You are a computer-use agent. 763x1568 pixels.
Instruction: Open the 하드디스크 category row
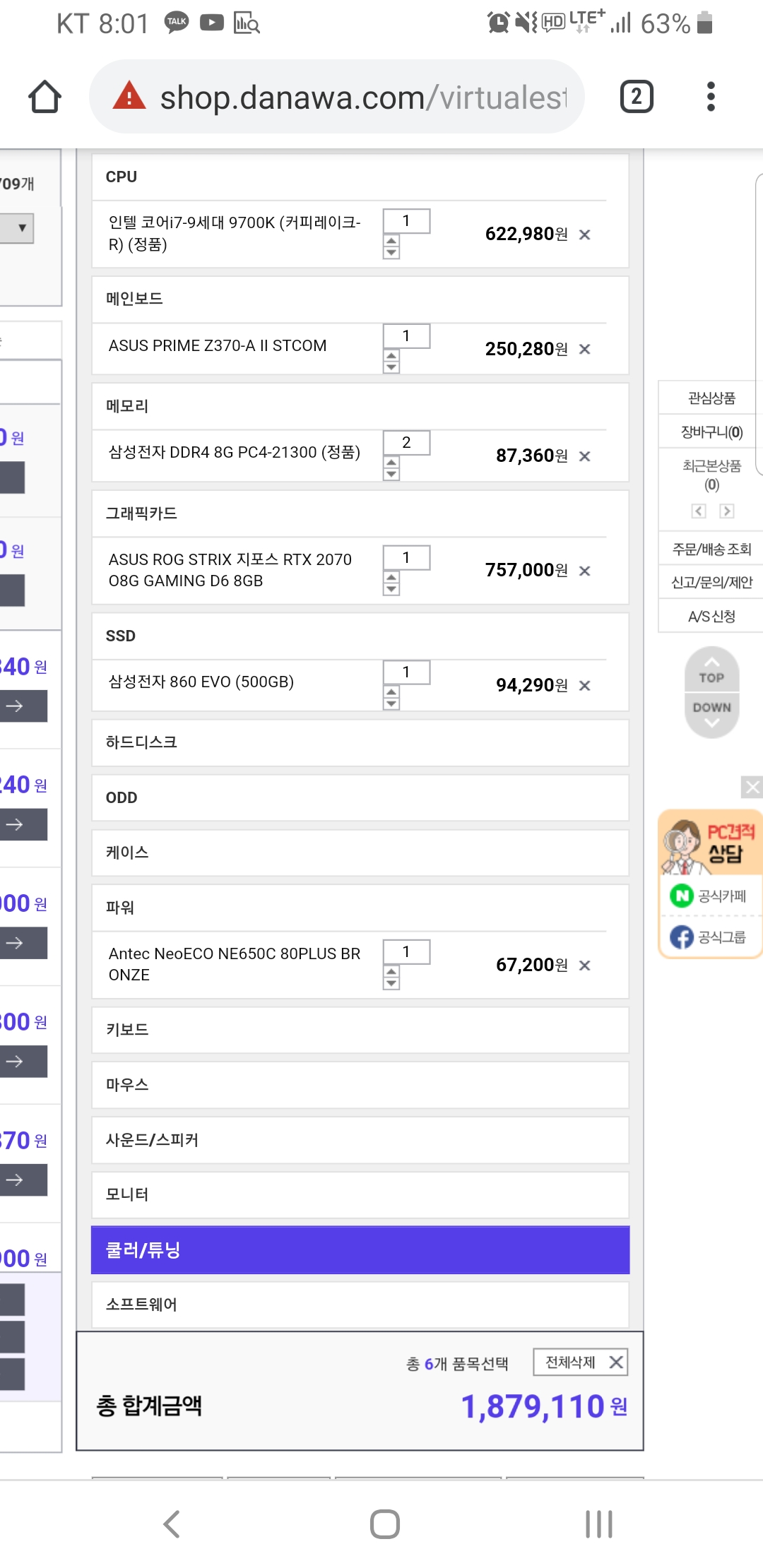click(x=360, y=742)
